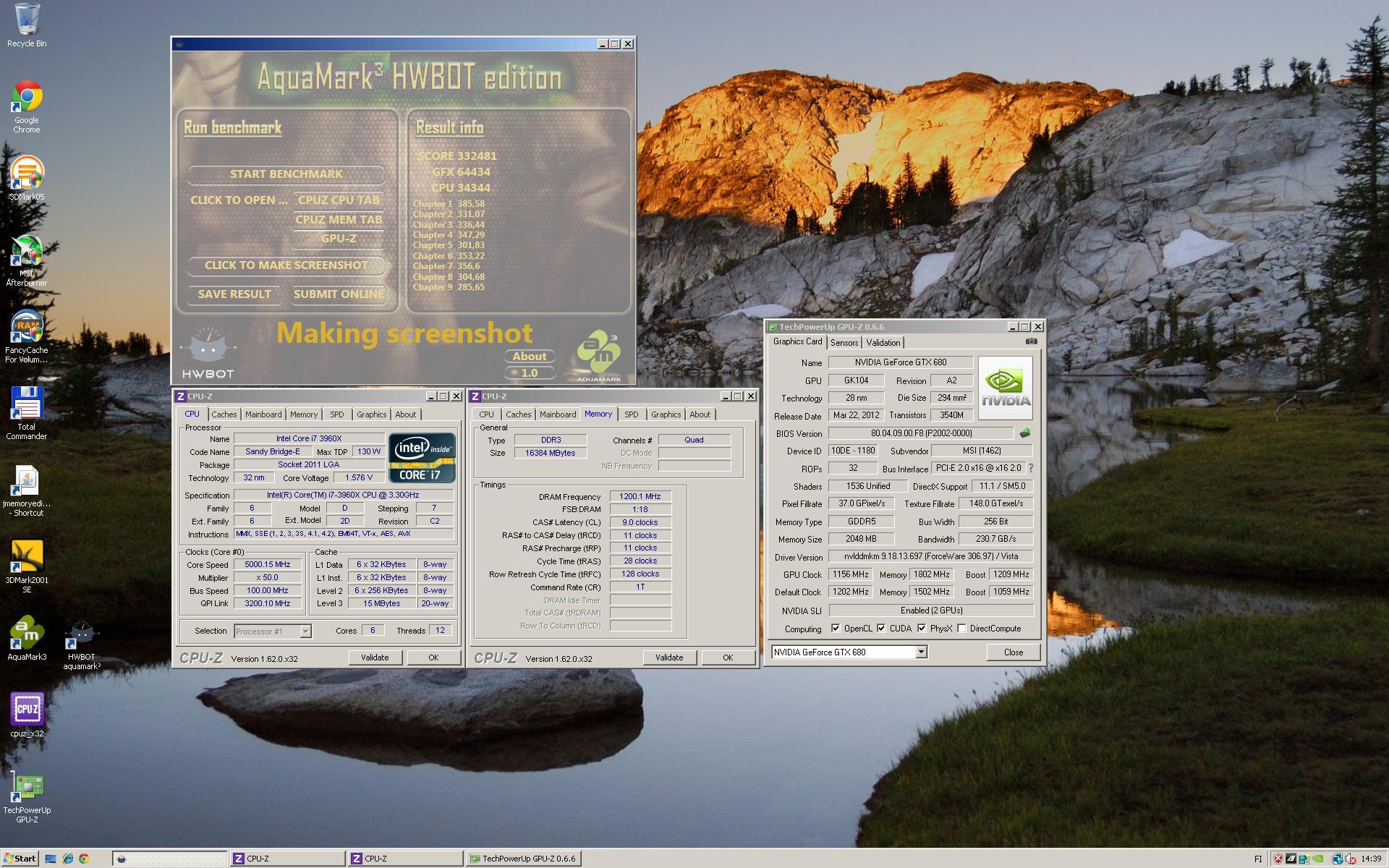Open FancyCache For Volume shortcut
The height and width of the screenshot is (868, 1389).
(x=27, y=337)
